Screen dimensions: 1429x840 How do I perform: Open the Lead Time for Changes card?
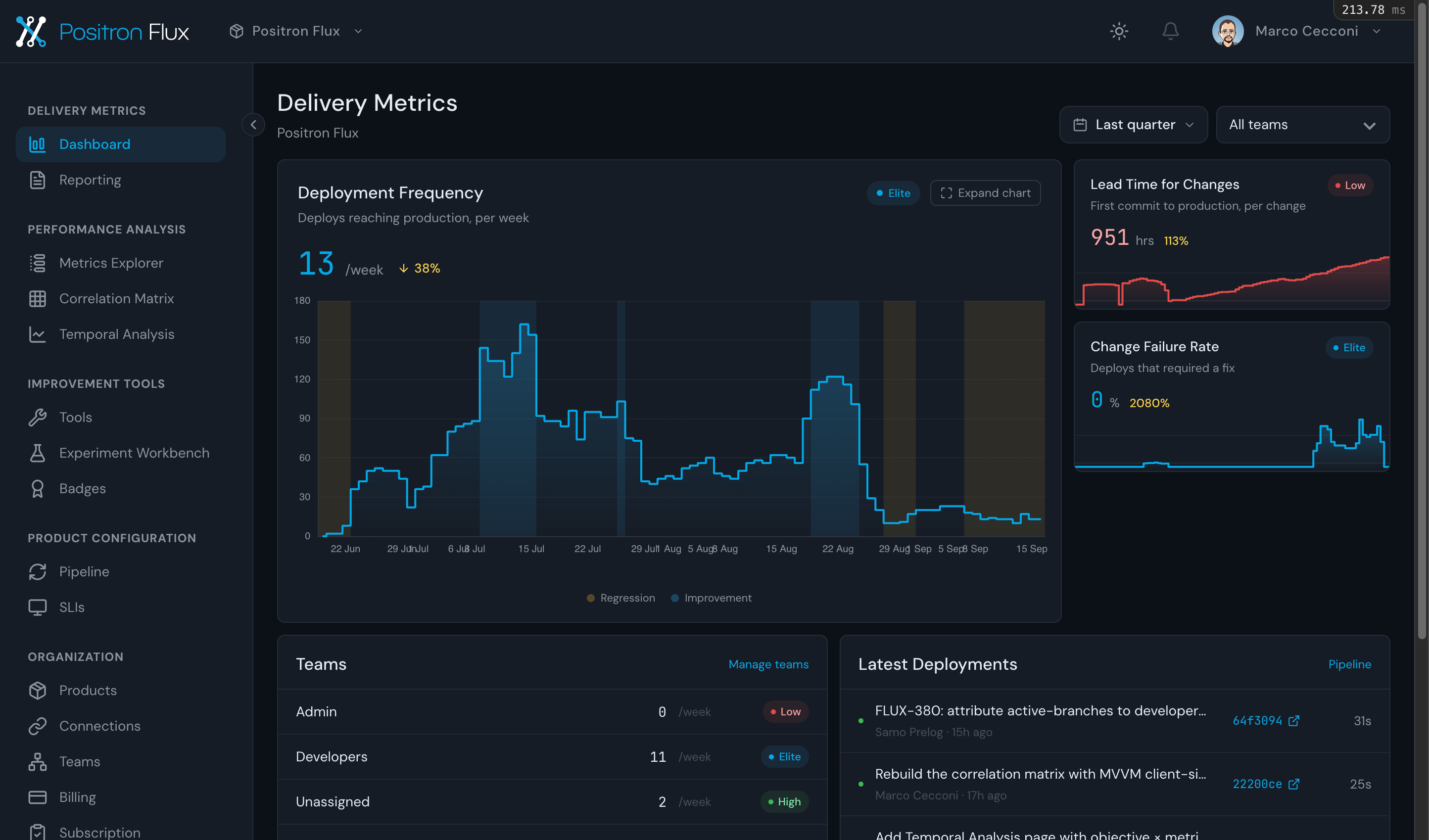(x=1232, y=234)
